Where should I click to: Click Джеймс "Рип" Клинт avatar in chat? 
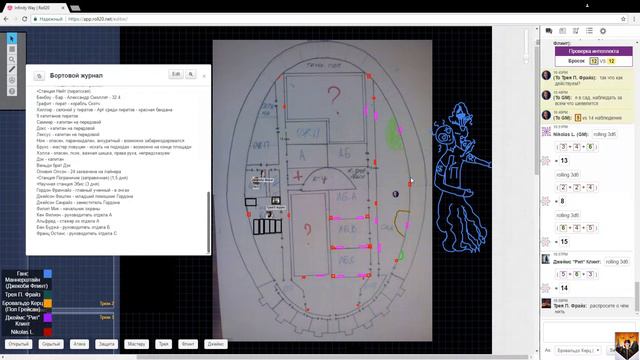coord(546,259)
